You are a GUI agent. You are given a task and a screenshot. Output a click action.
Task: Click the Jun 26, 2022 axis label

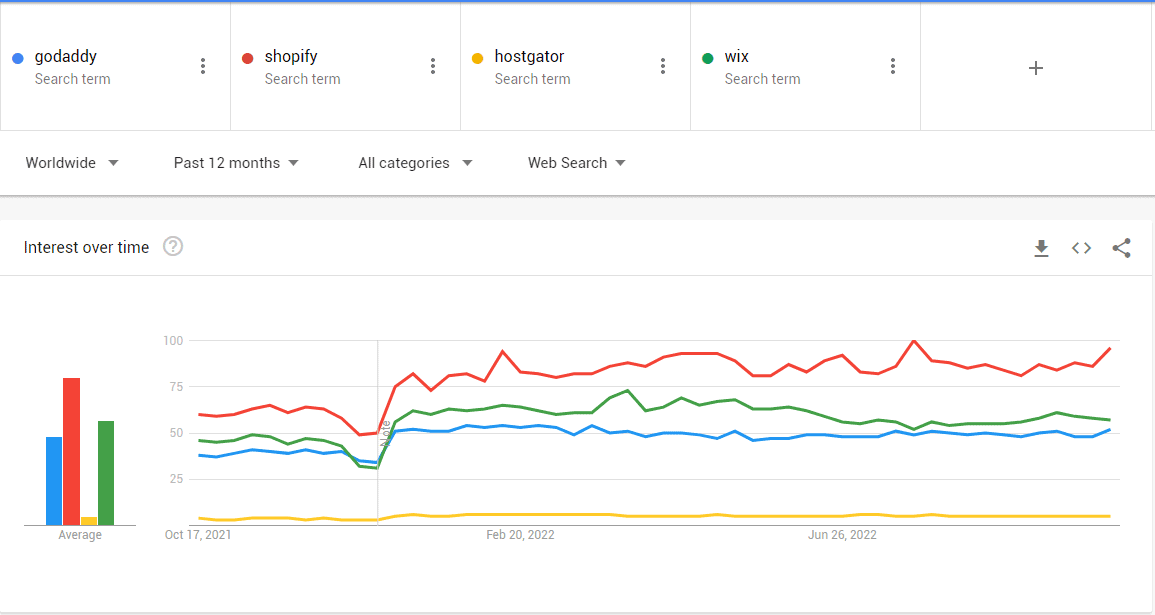tap(842, 535)
